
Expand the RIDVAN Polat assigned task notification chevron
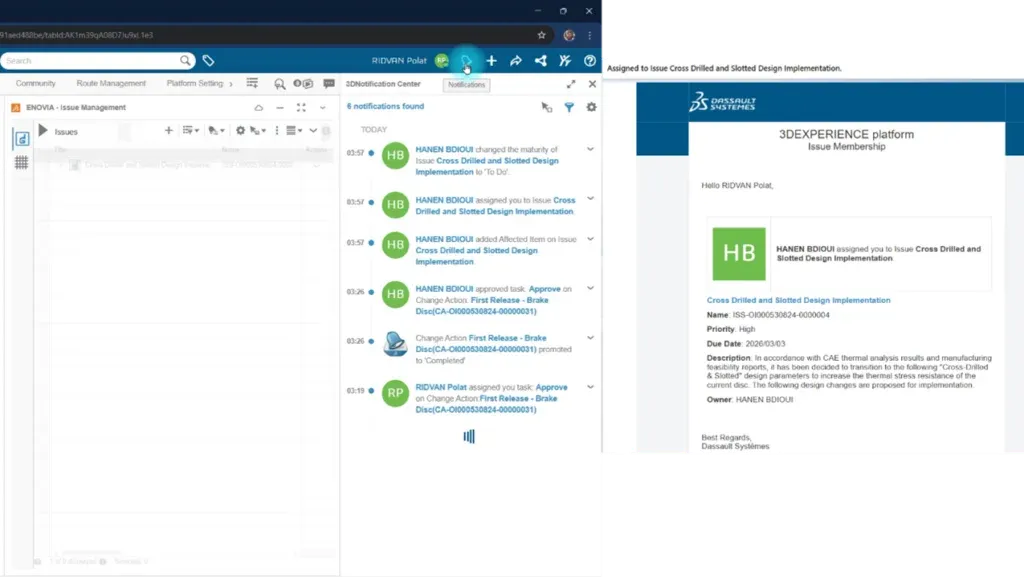(590, 386)
